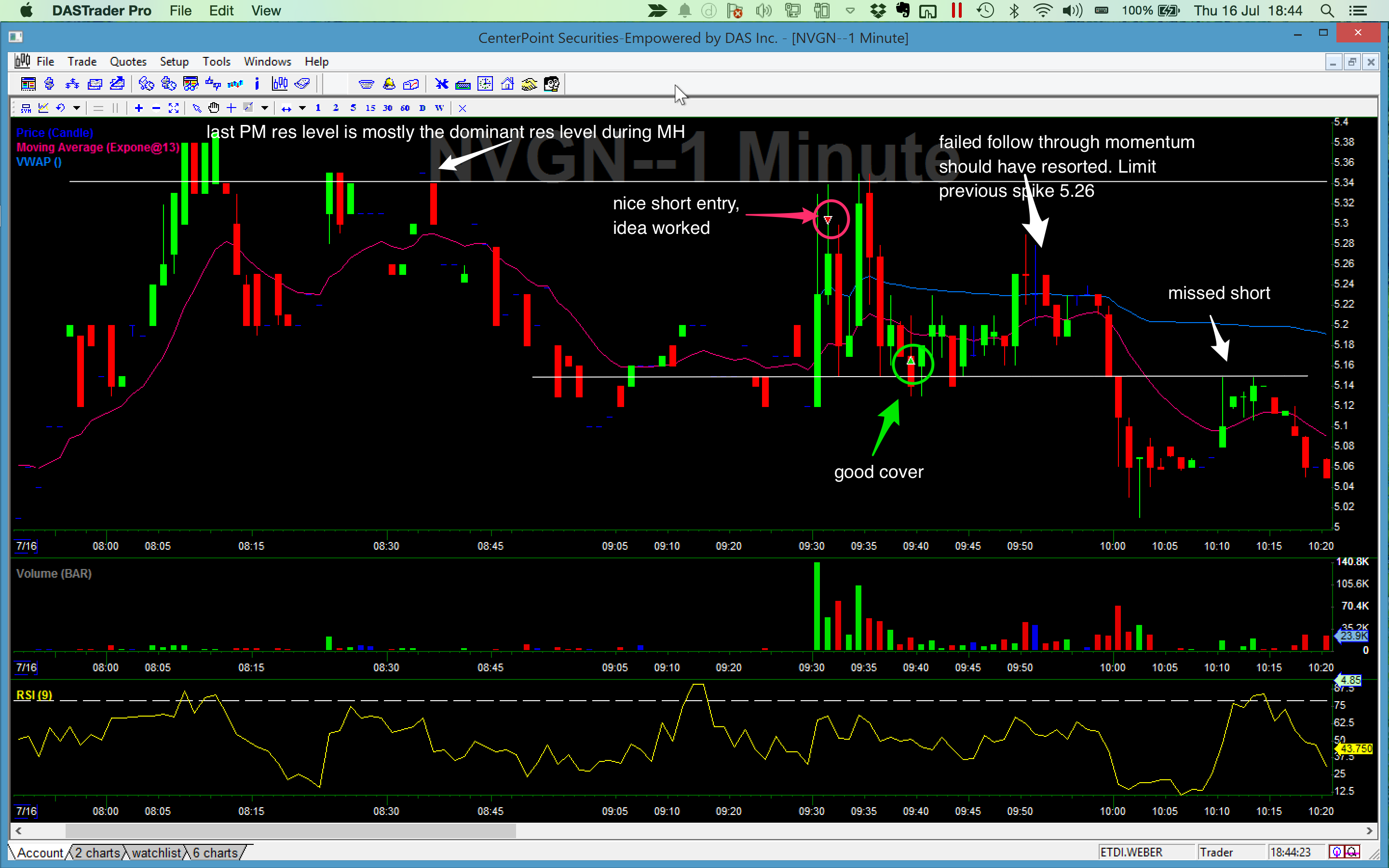Expand drawing tool dropdown arrow
1389x868 pixels.
[265, 108]
